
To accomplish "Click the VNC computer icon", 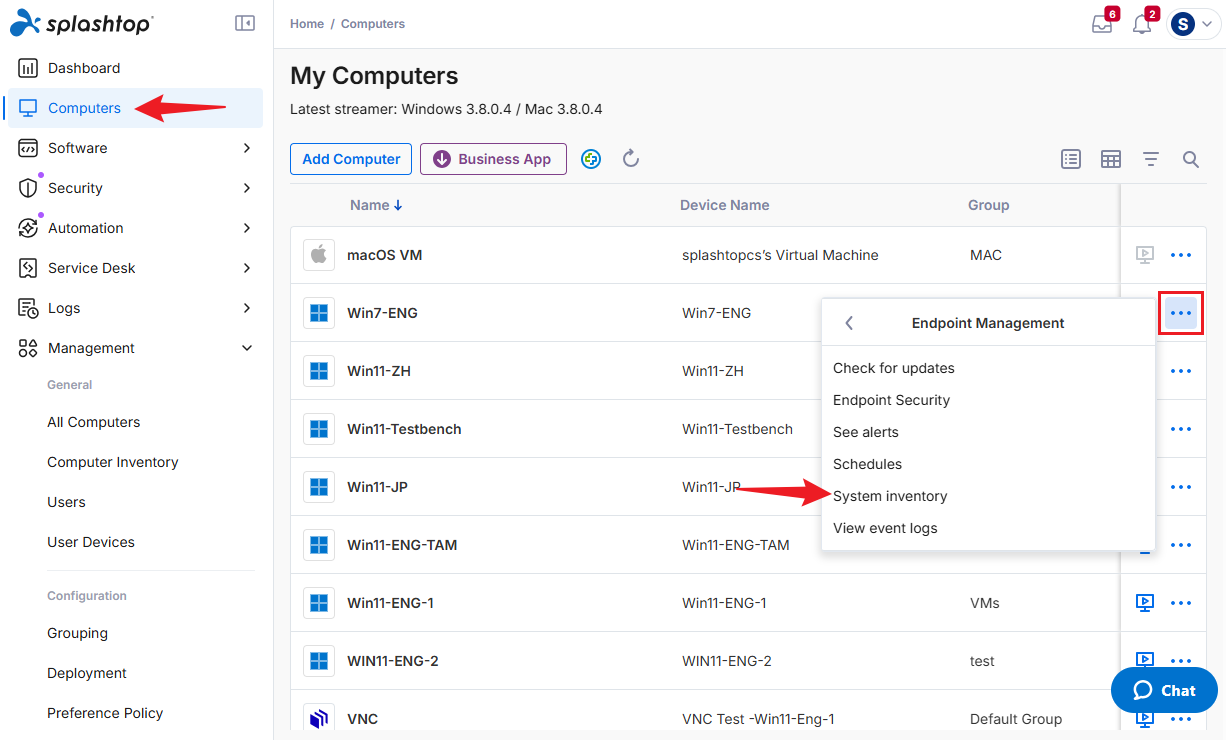I will [x=319, y=719].
